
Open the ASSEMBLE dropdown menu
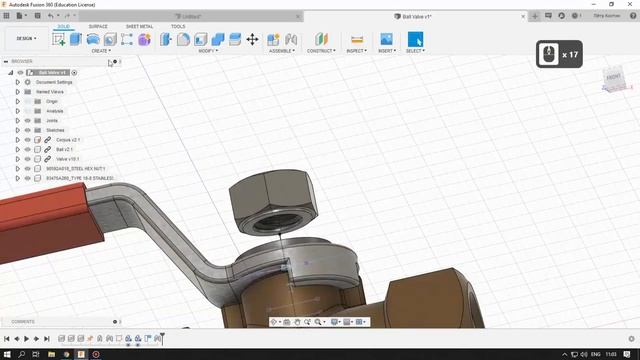(x=282, y=51)
